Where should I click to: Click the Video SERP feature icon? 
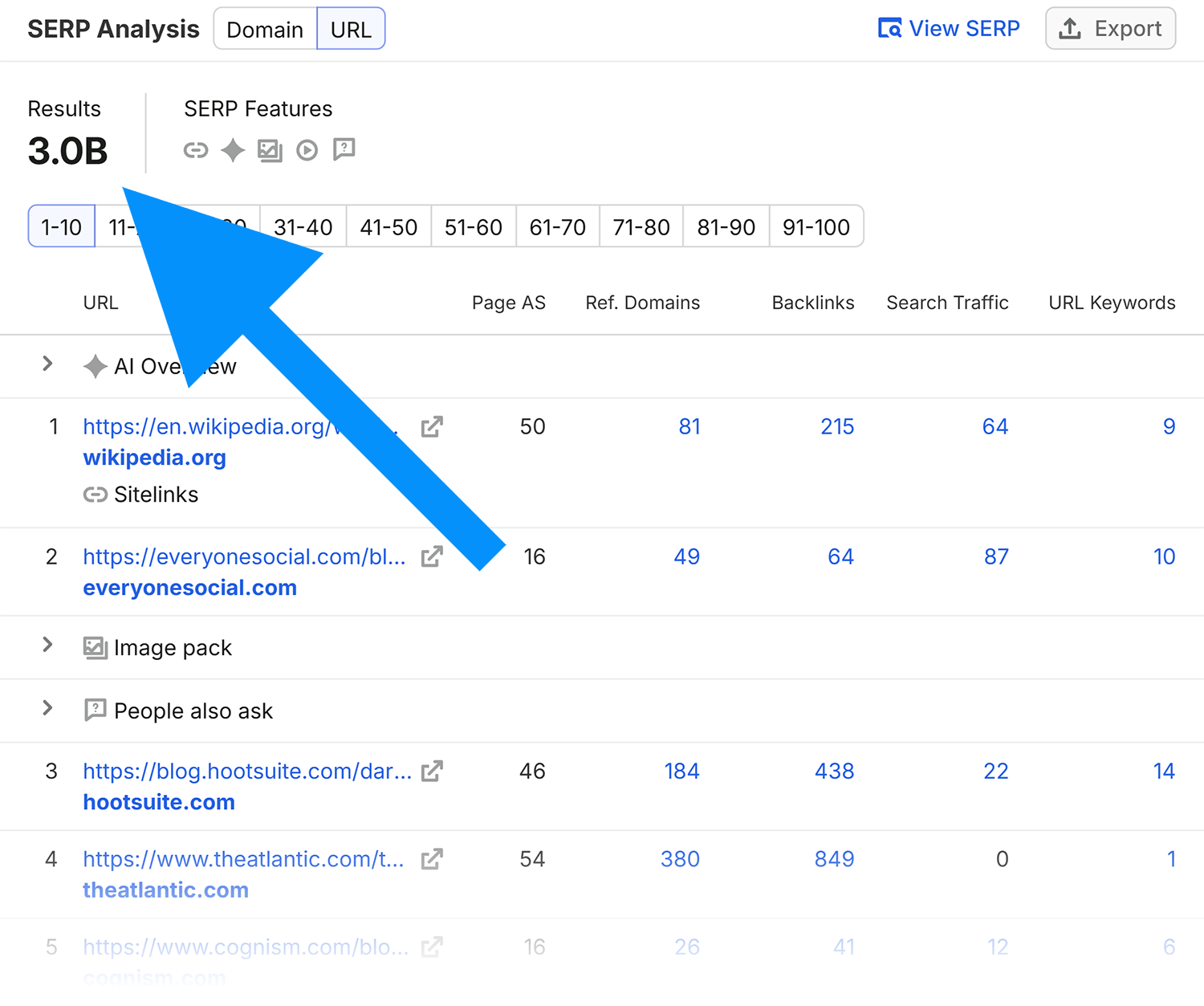[307, 150]
